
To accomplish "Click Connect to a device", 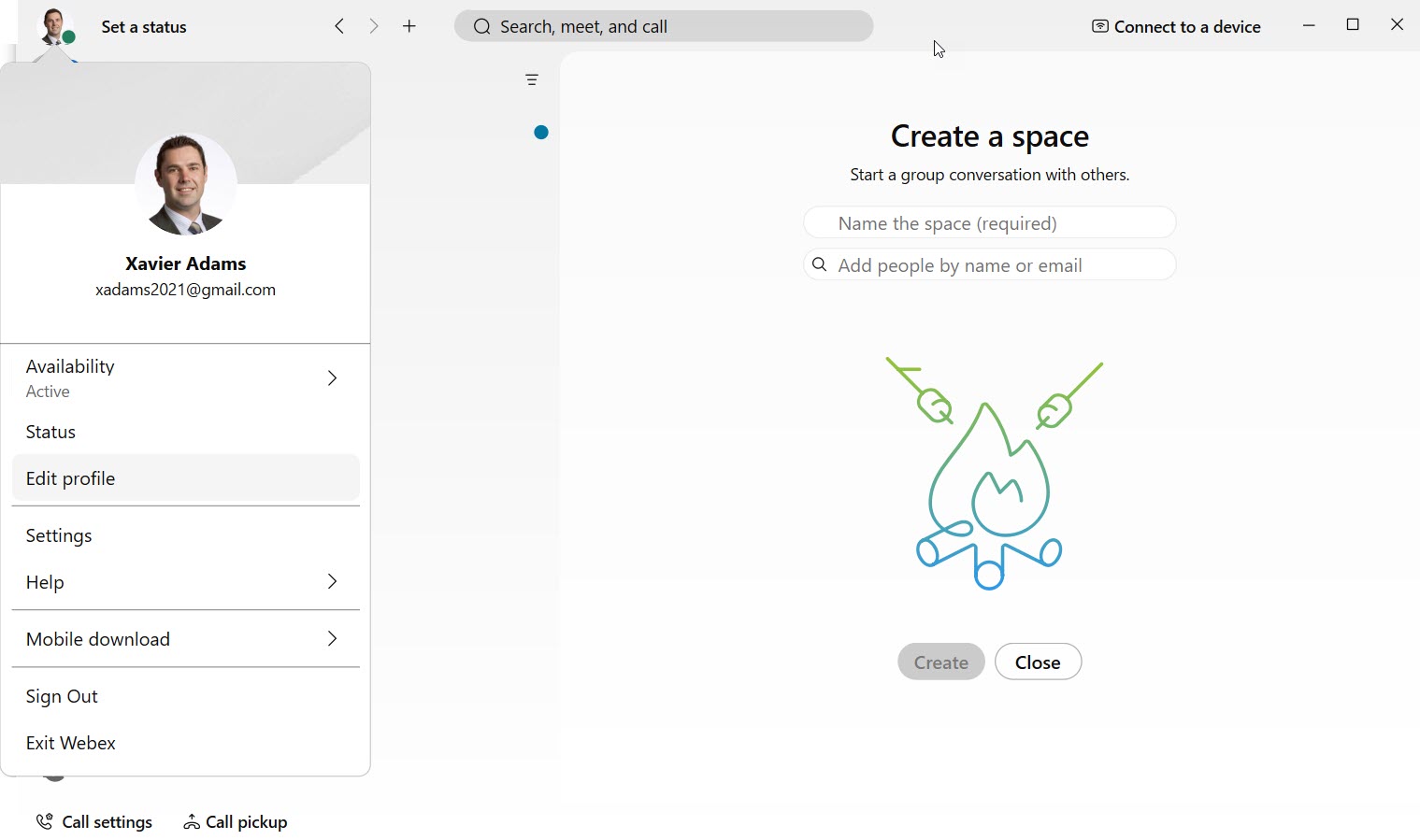I will click(x=1176, y=27).
